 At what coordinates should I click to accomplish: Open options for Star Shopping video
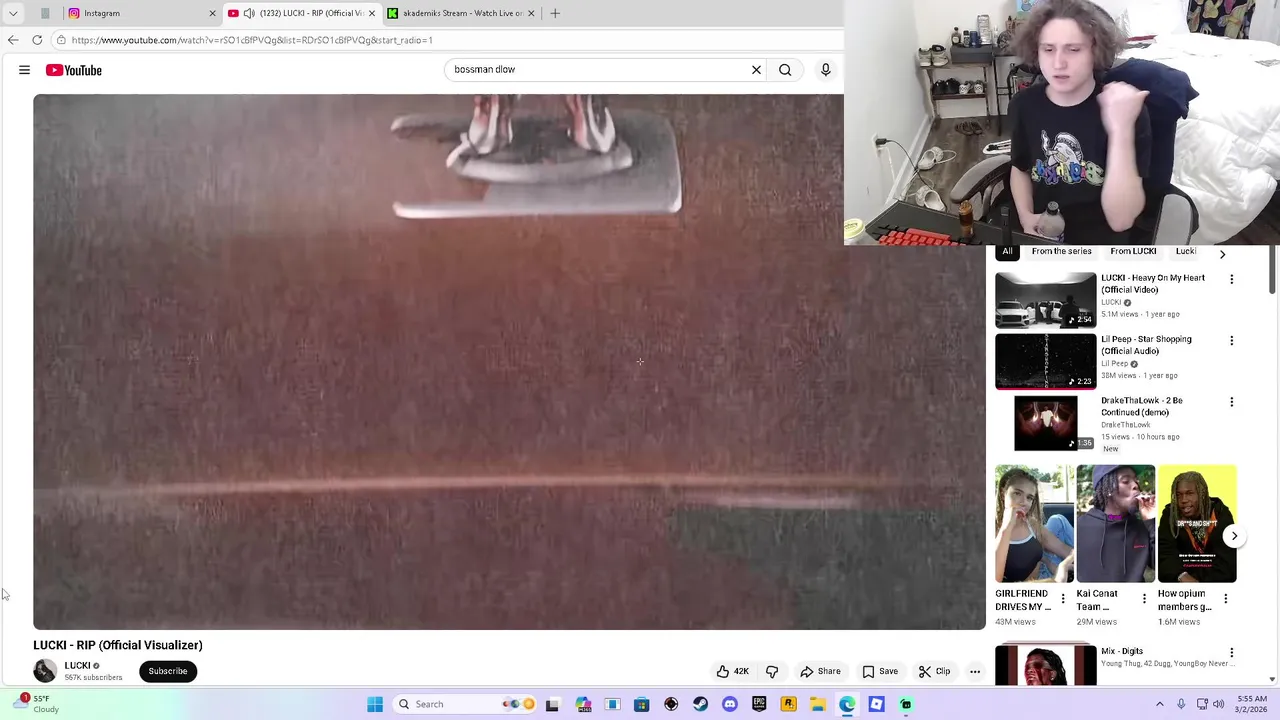tap(1231, 340)
